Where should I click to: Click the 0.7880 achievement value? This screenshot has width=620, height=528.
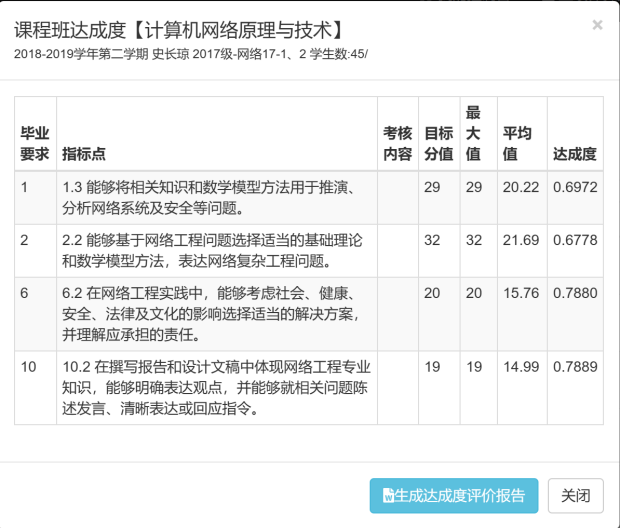click(574, 294)
